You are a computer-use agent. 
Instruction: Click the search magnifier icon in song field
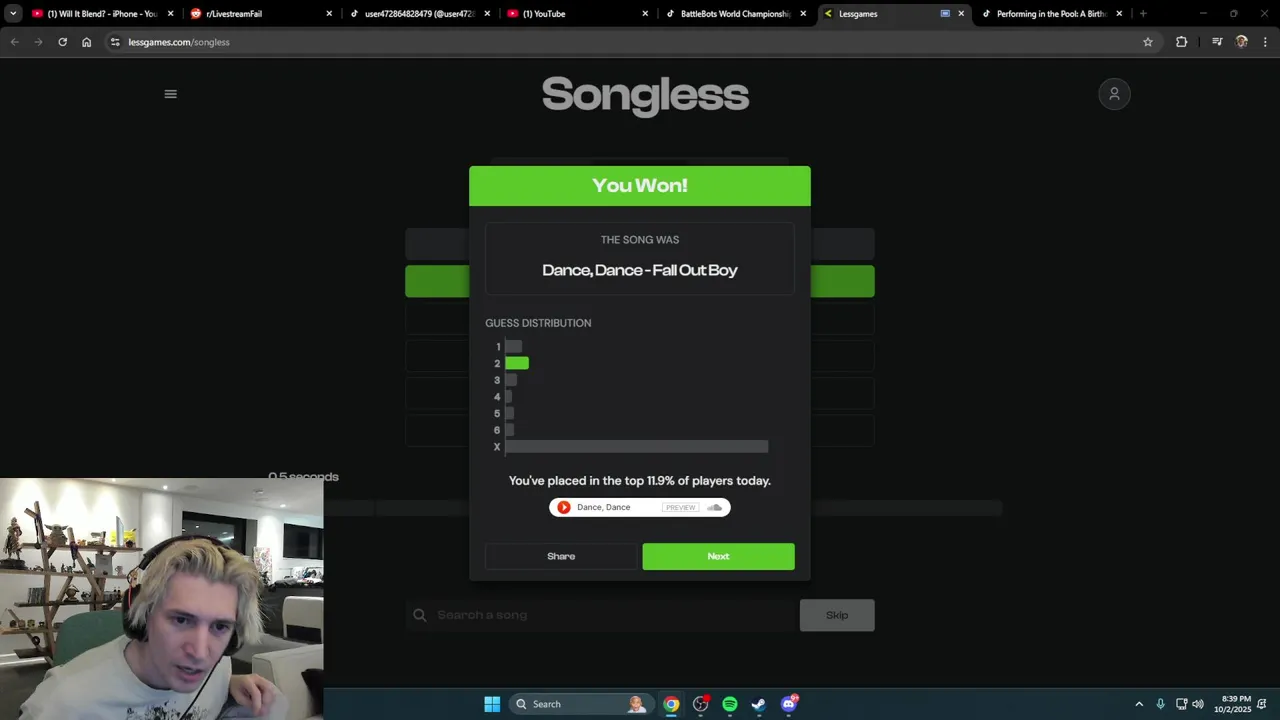coord(420,615)
